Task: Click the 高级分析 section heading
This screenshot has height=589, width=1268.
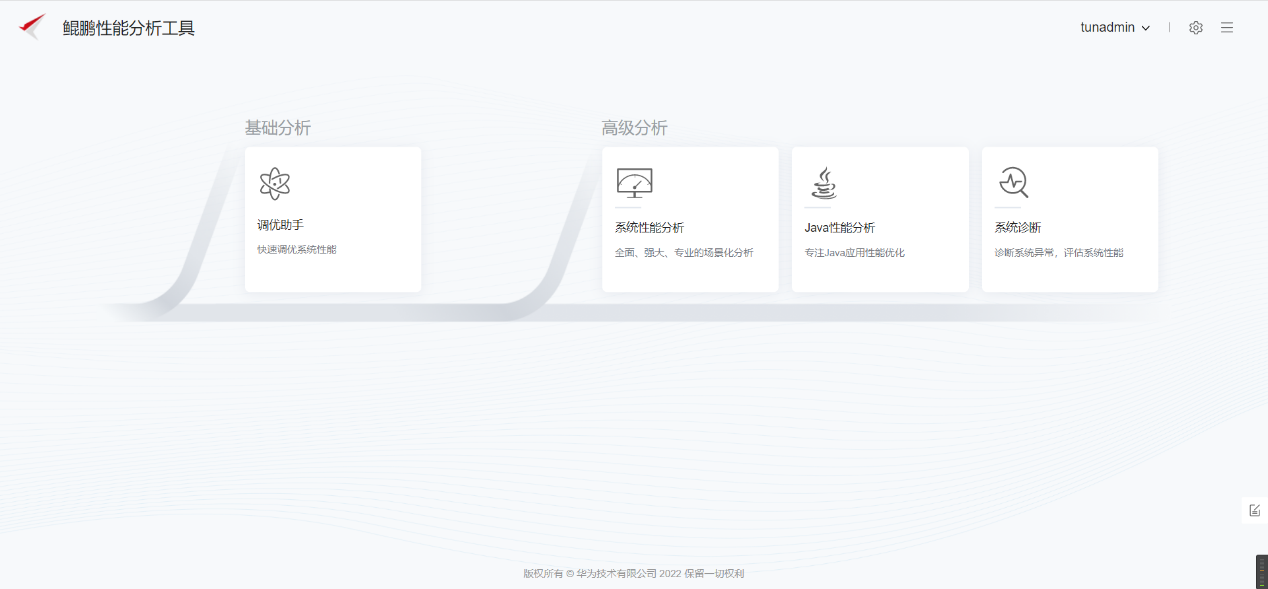Action: [x=634, y=128]
